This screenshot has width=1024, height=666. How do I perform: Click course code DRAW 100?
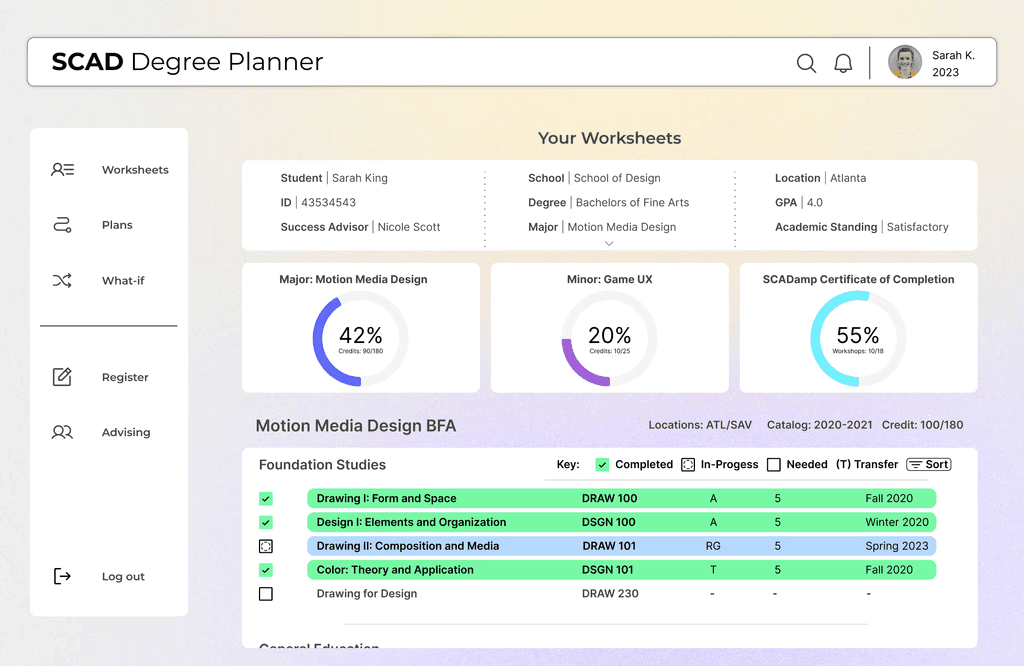point(609,498)
